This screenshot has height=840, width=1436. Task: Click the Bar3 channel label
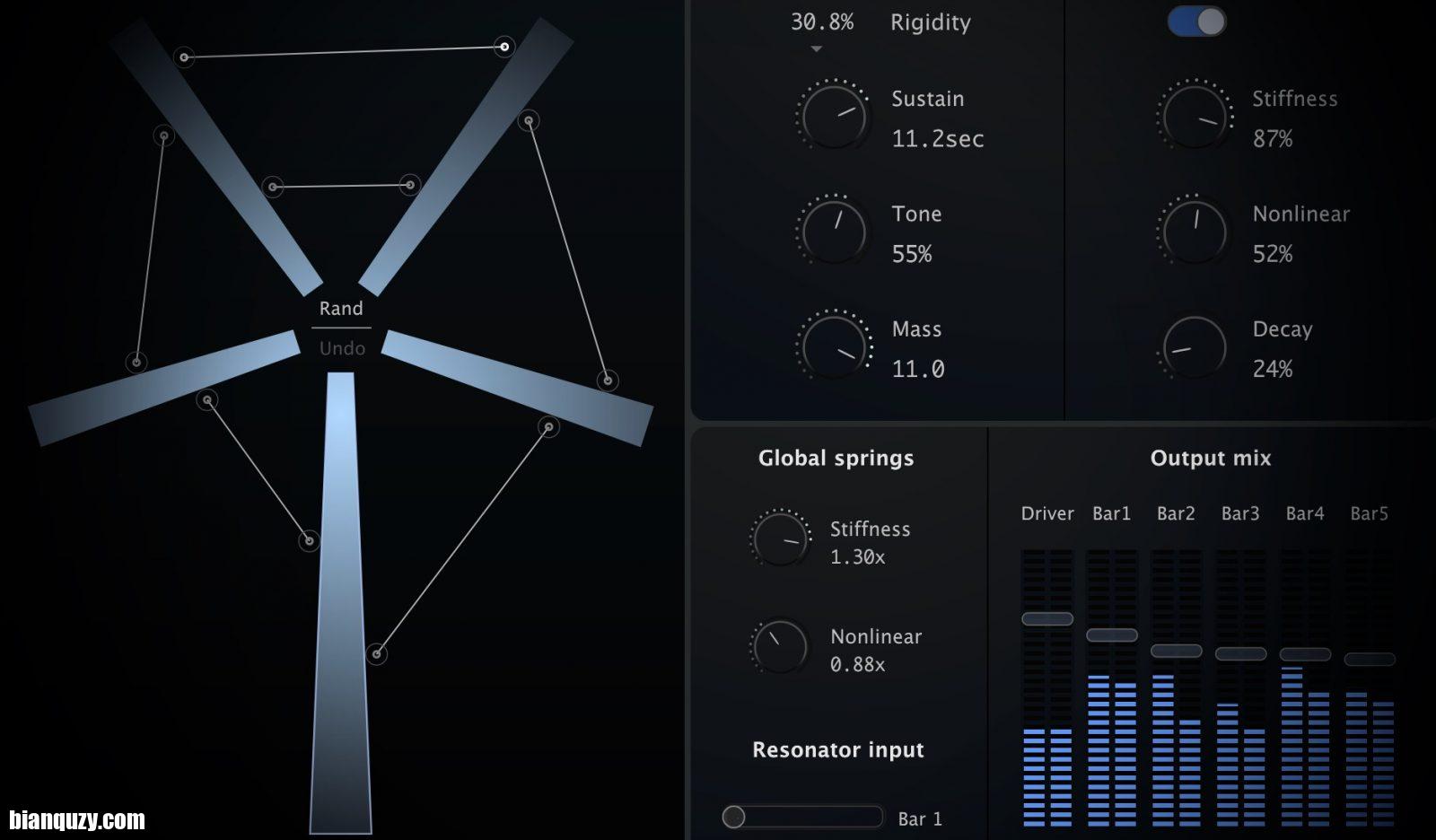tap(1240, 513)
